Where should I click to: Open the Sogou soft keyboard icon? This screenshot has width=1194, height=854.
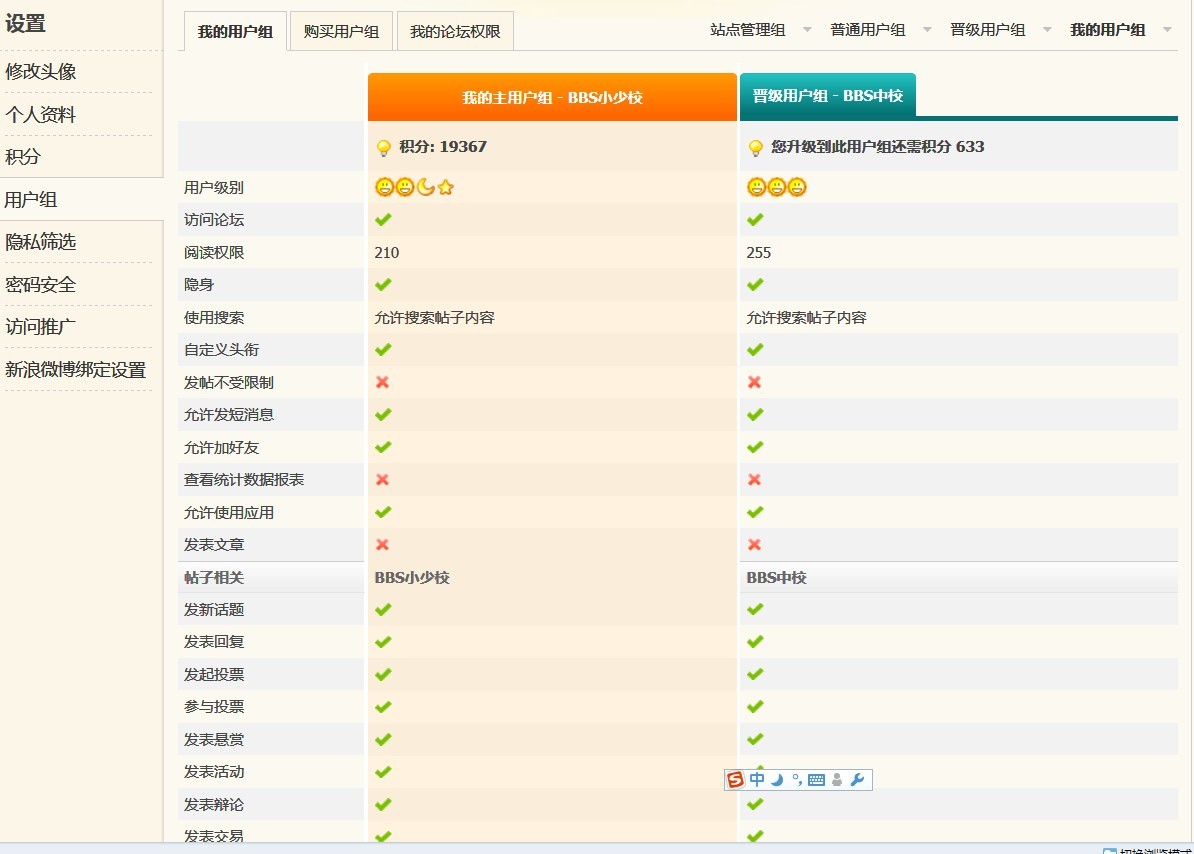[x=816, y=780]
